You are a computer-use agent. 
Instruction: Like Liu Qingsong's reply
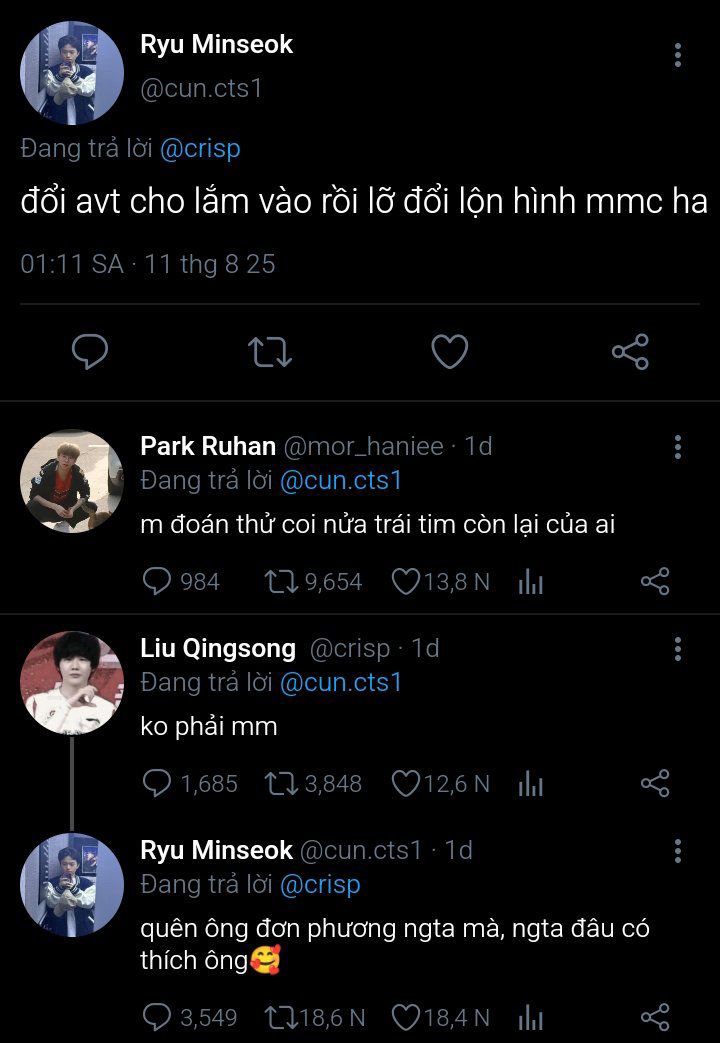click(405, 784)
